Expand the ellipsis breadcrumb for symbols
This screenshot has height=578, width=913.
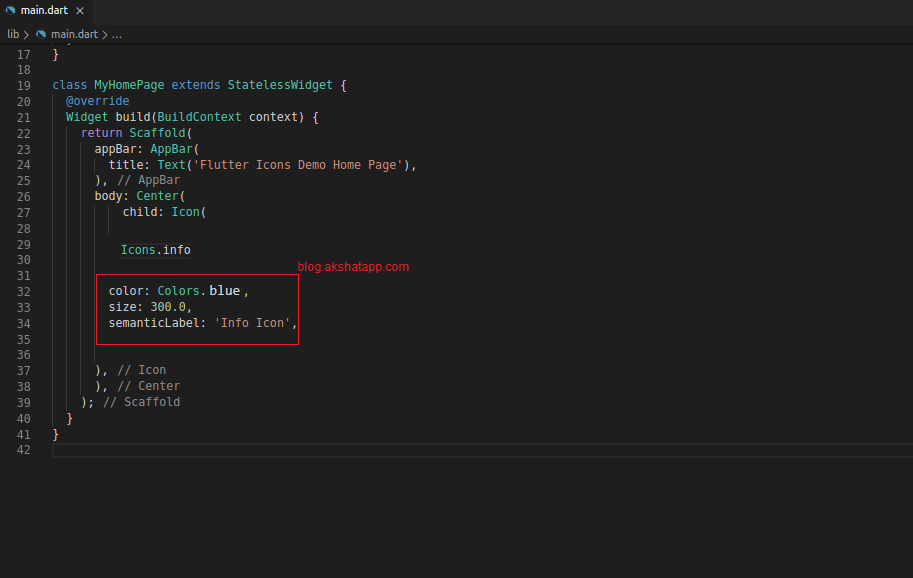click(x=116, y=33)
